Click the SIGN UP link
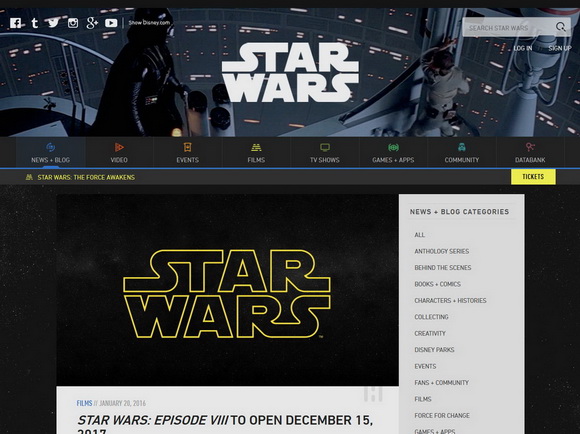The image size is (580, 434). coord(560,48)
